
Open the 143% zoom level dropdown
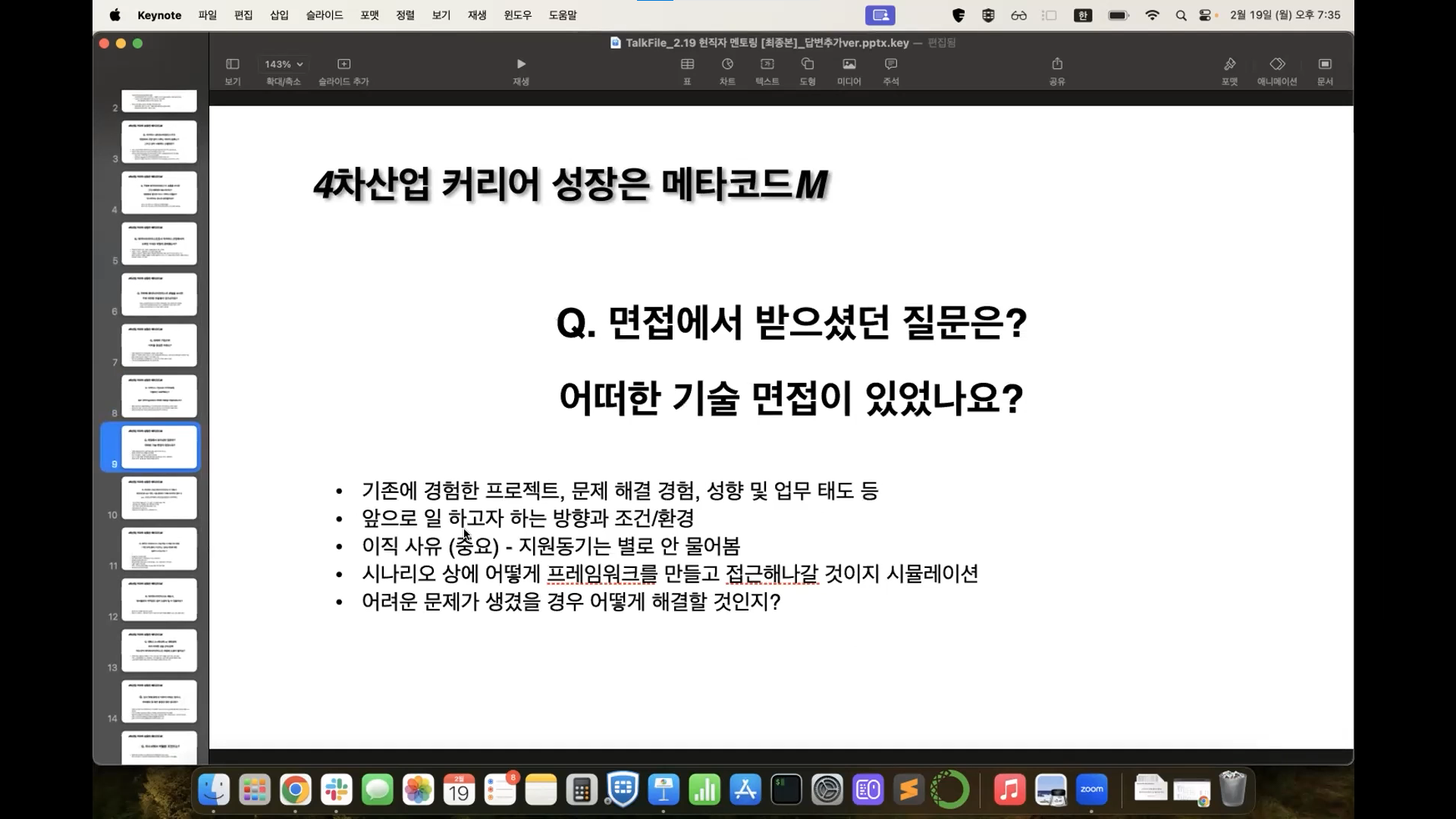coord(284,64)
